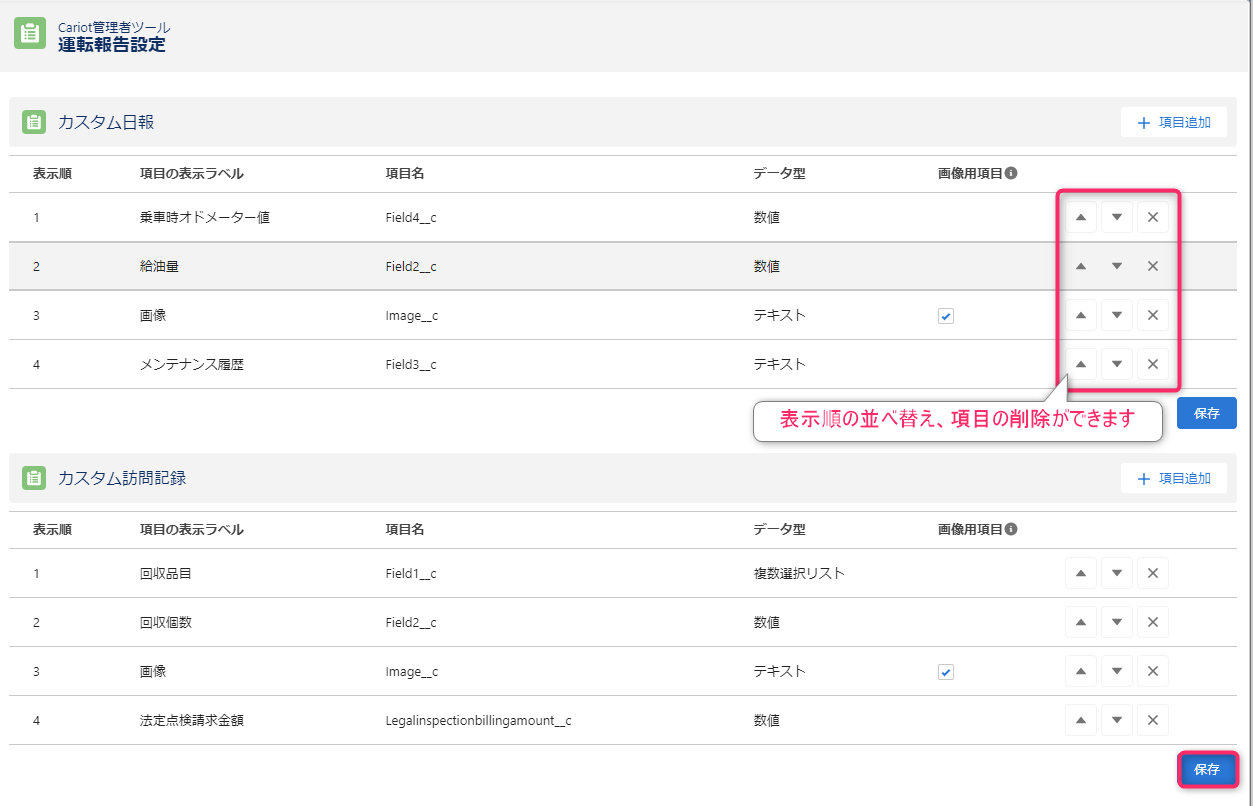This screenshot has width=1253, height=806.
Task: Click the Field4__c field name
Action: (x=411, y=217)
